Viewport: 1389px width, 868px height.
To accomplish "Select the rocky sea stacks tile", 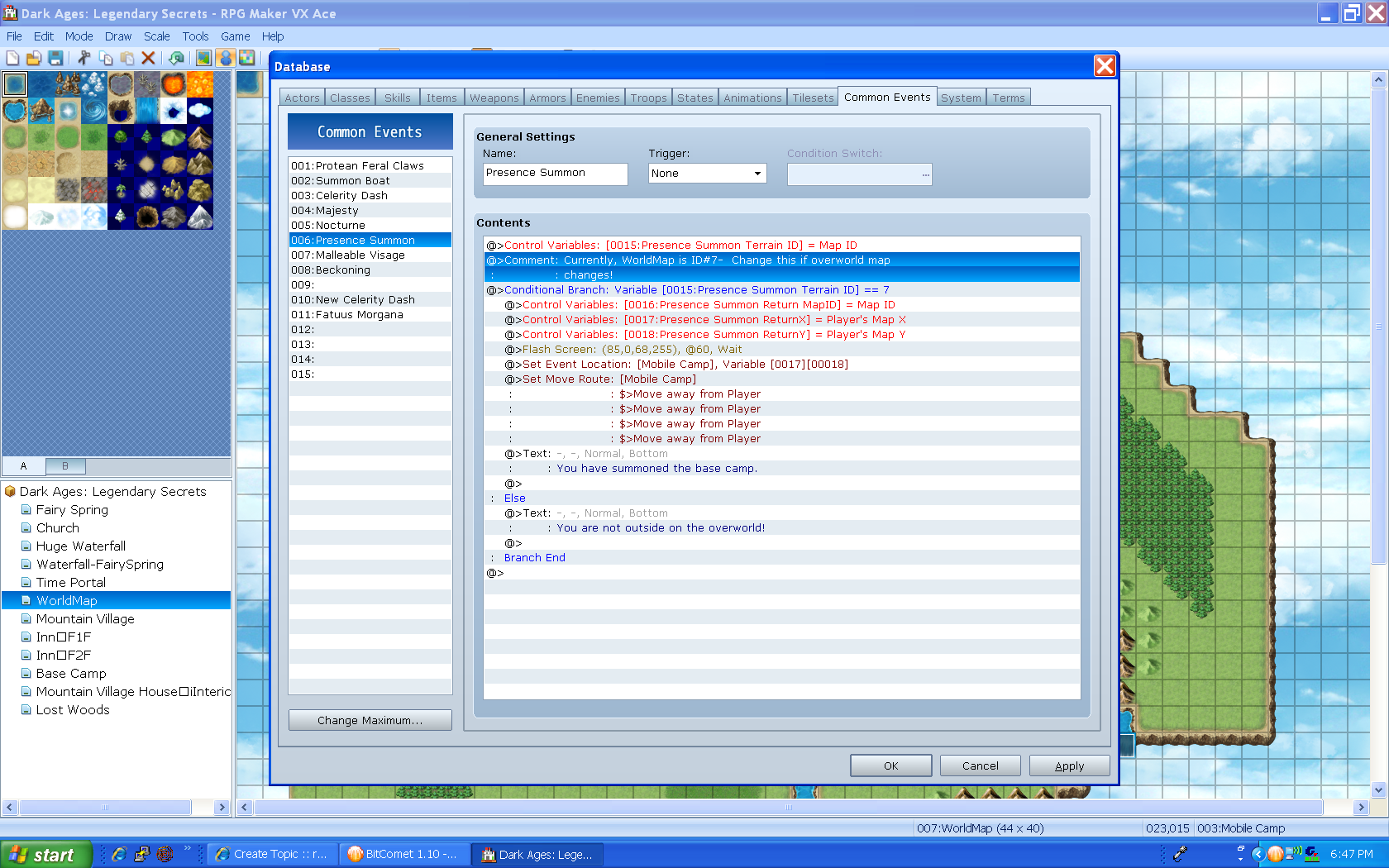I will (x=68, y=84).
